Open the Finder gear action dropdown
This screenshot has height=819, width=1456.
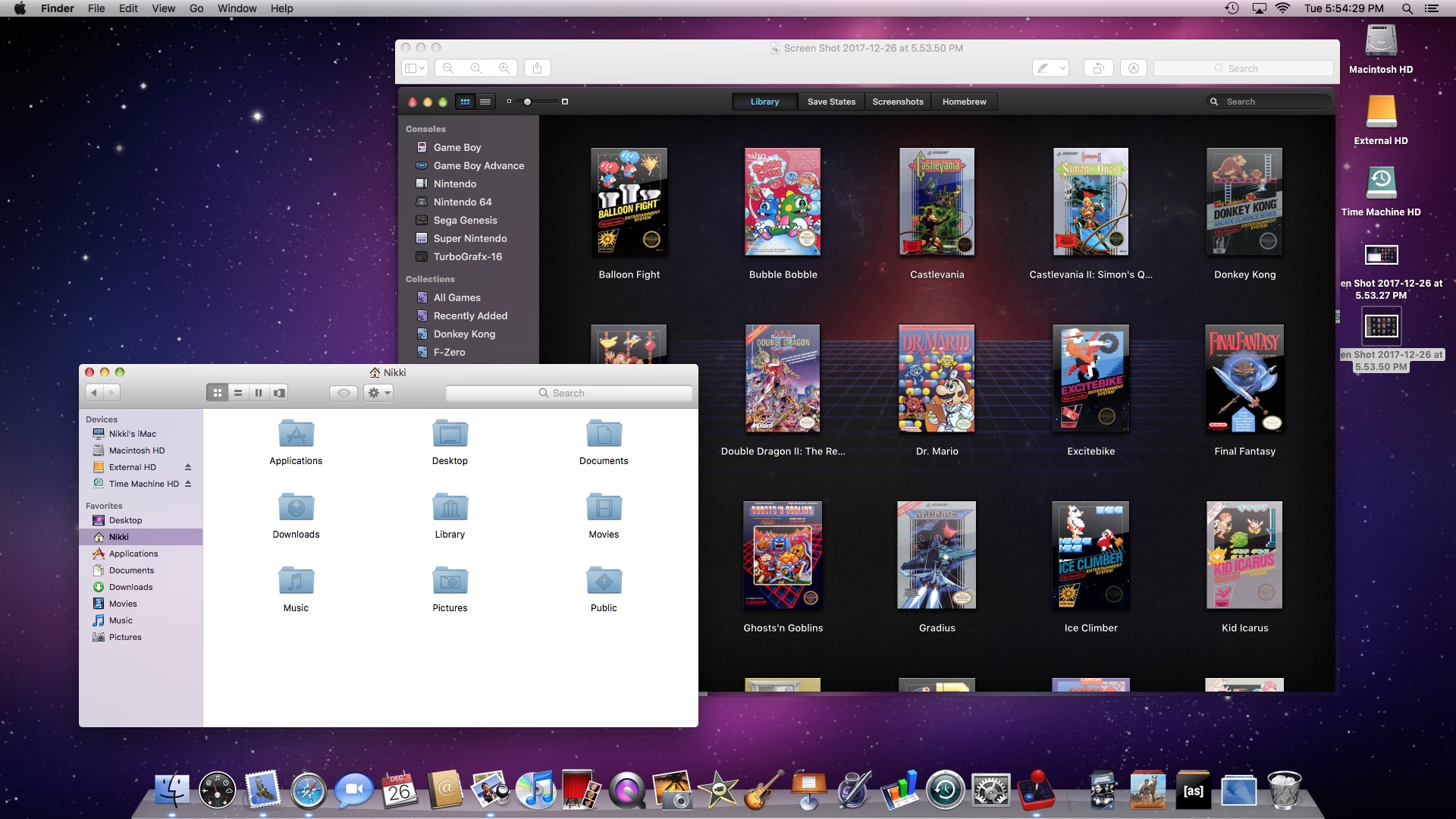[x=378, y=393]
